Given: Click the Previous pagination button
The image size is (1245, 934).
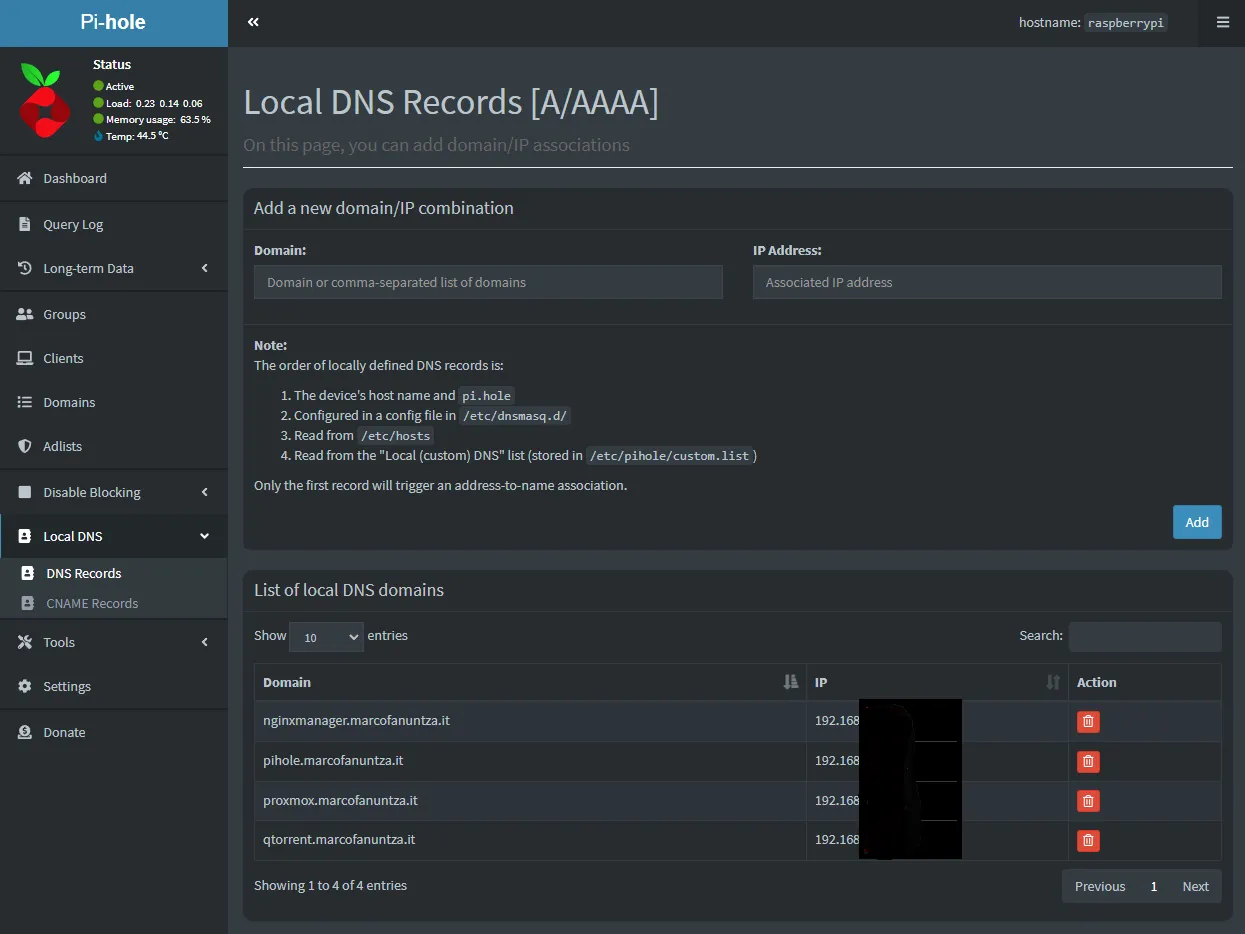Looking at the screenshot, I should [1100, 886].
